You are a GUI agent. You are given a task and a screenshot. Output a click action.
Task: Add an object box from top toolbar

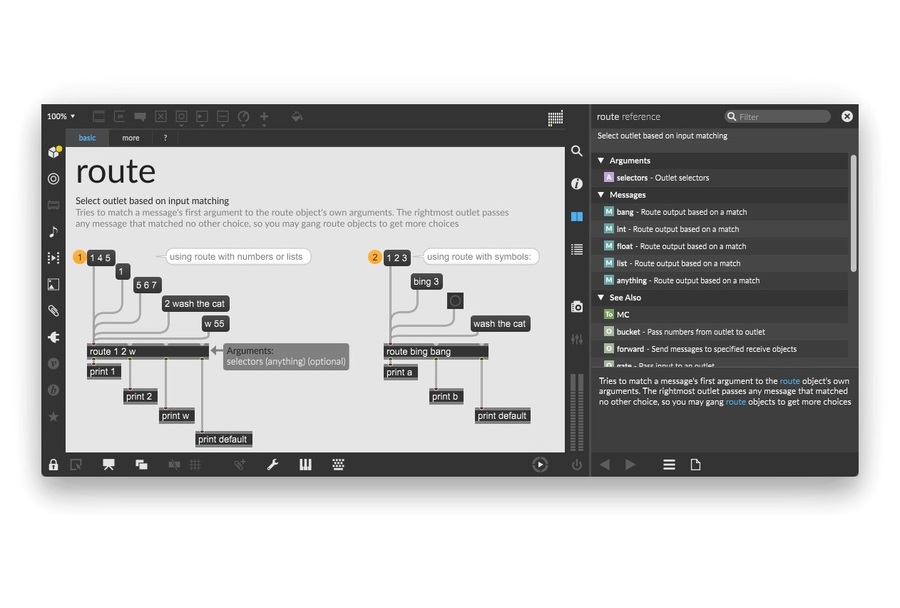pos(99,117)
